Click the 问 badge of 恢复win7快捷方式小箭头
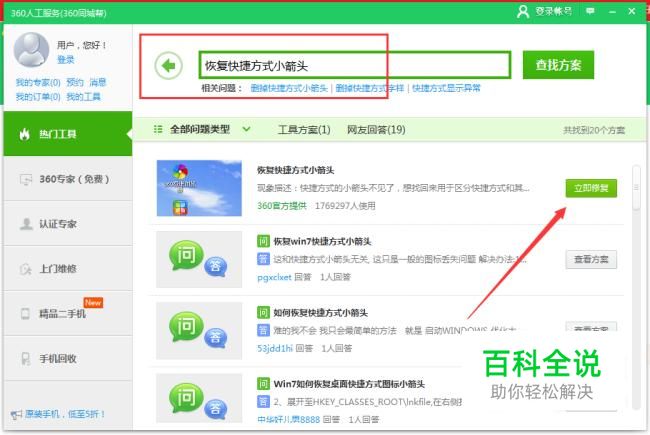The image size is (650, 435). 263,241
